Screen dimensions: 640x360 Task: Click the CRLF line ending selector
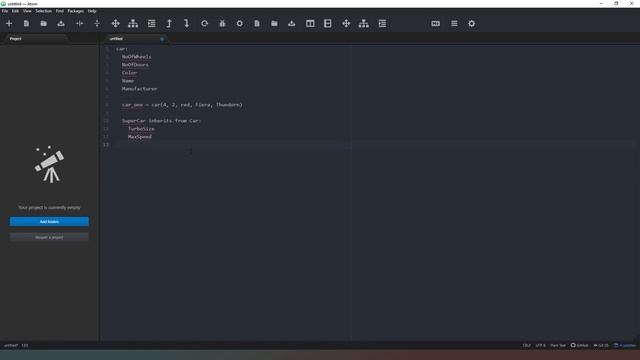(527, 345)
